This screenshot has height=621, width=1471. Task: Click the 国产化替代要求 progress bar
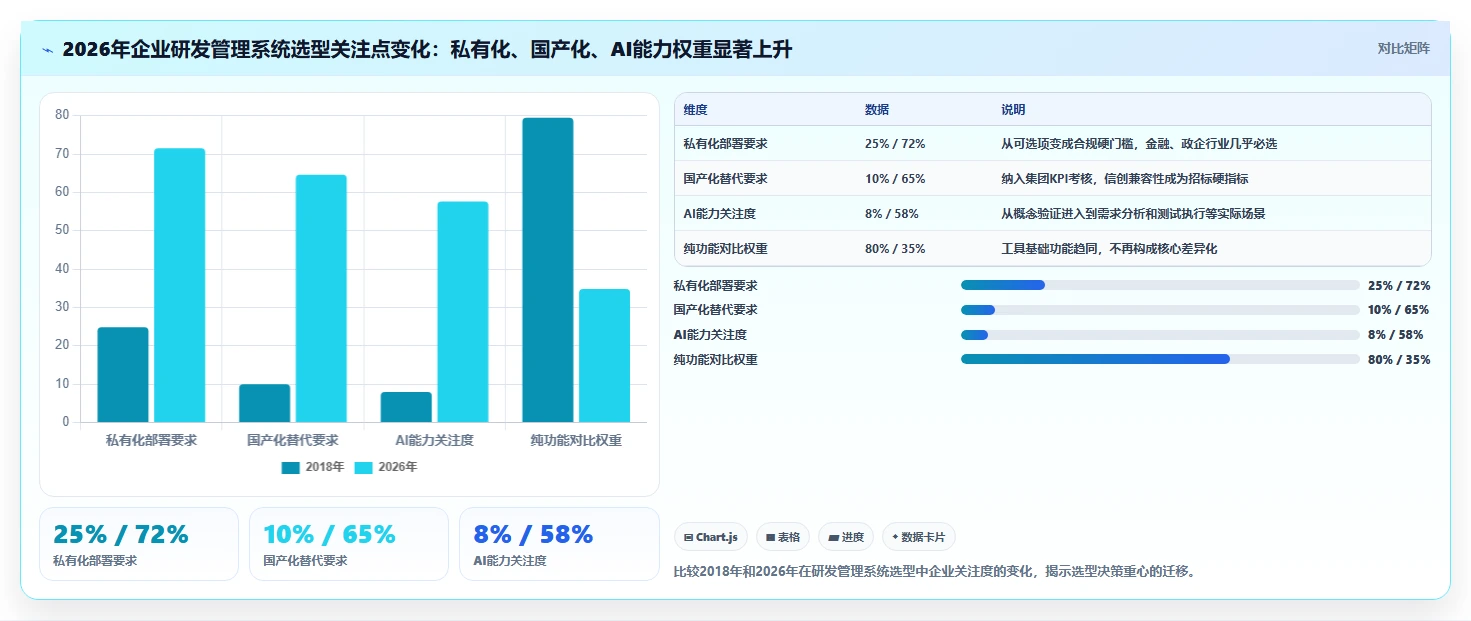1160,310
